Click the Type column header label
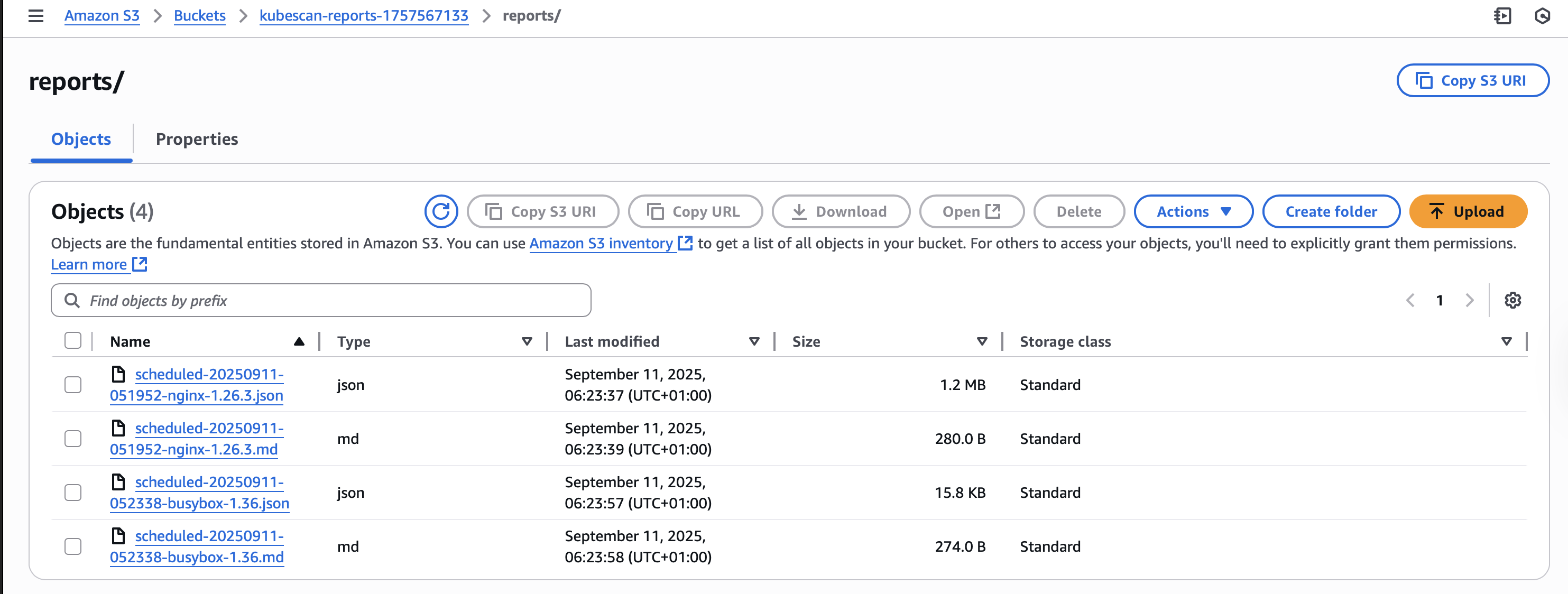This screenshot has width=1568, height=594. point(354,341)
